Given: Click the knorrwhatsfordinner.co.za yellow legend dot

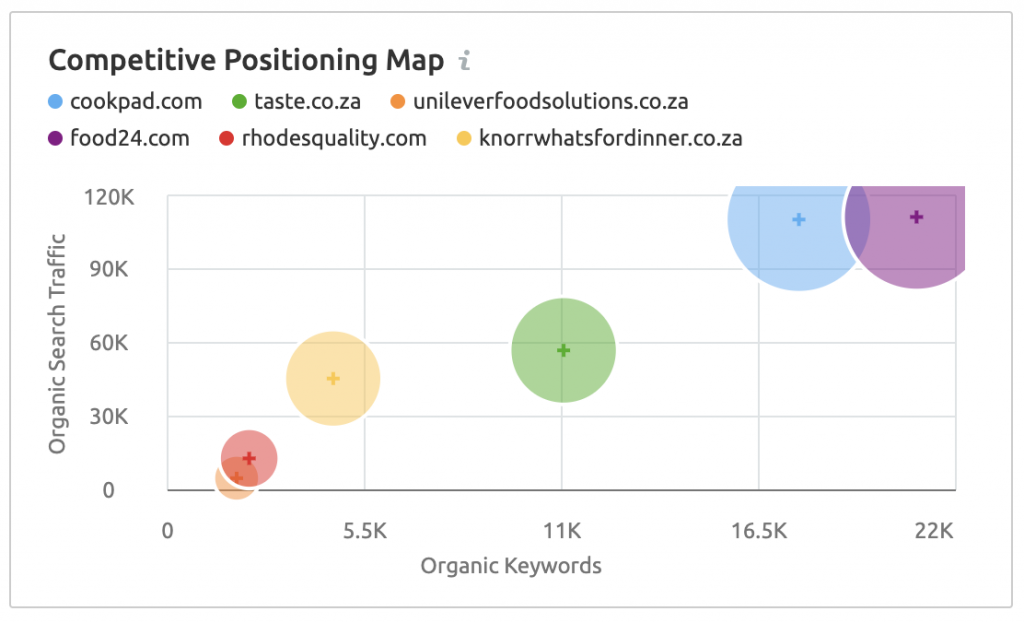Looking at the screenshot, I should pos(463,138).
